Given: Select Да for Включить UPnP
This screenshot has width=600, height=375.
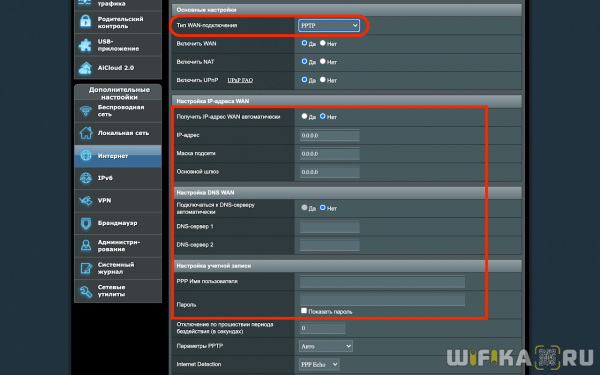Looking at the screenshot, I should (304, 80).
